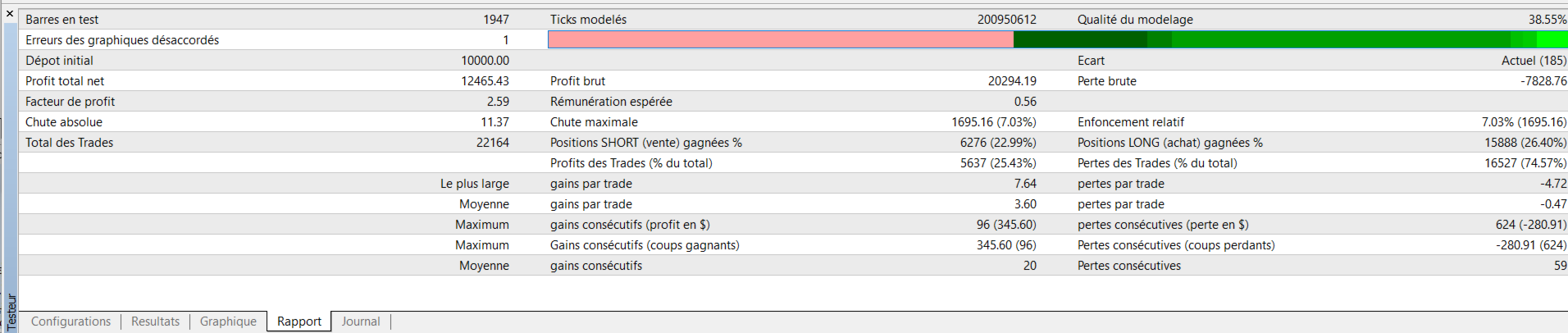Click the red segment of modelling quality bar
Image resolution: width=1568 pixels, height=333 pixels.
[x=781, y=39]
